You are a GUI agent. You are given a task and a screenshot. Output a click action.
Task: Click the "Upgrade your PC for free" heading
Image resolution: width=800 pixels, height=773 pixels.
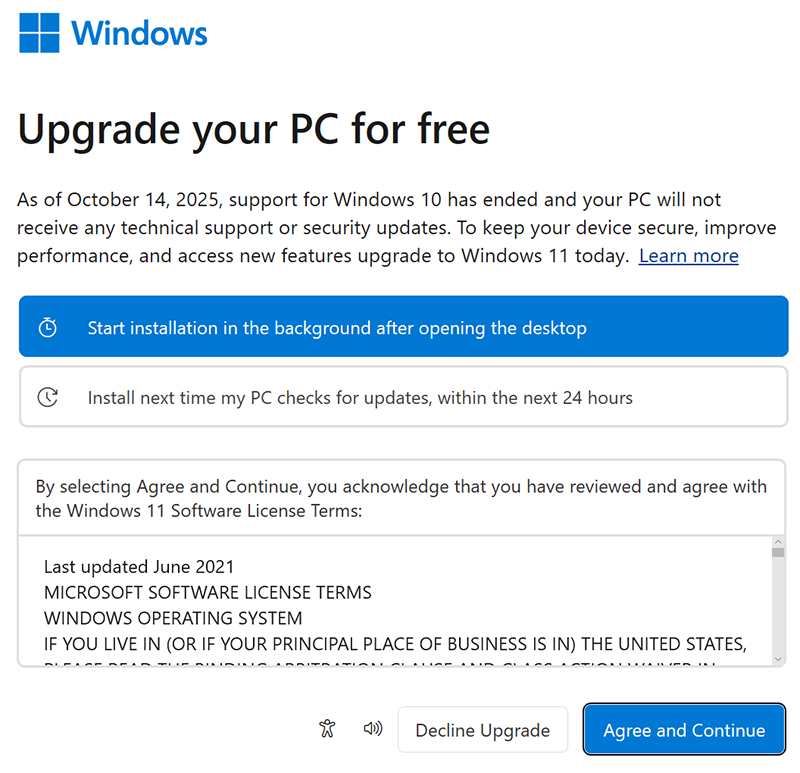tap(254, 128)
